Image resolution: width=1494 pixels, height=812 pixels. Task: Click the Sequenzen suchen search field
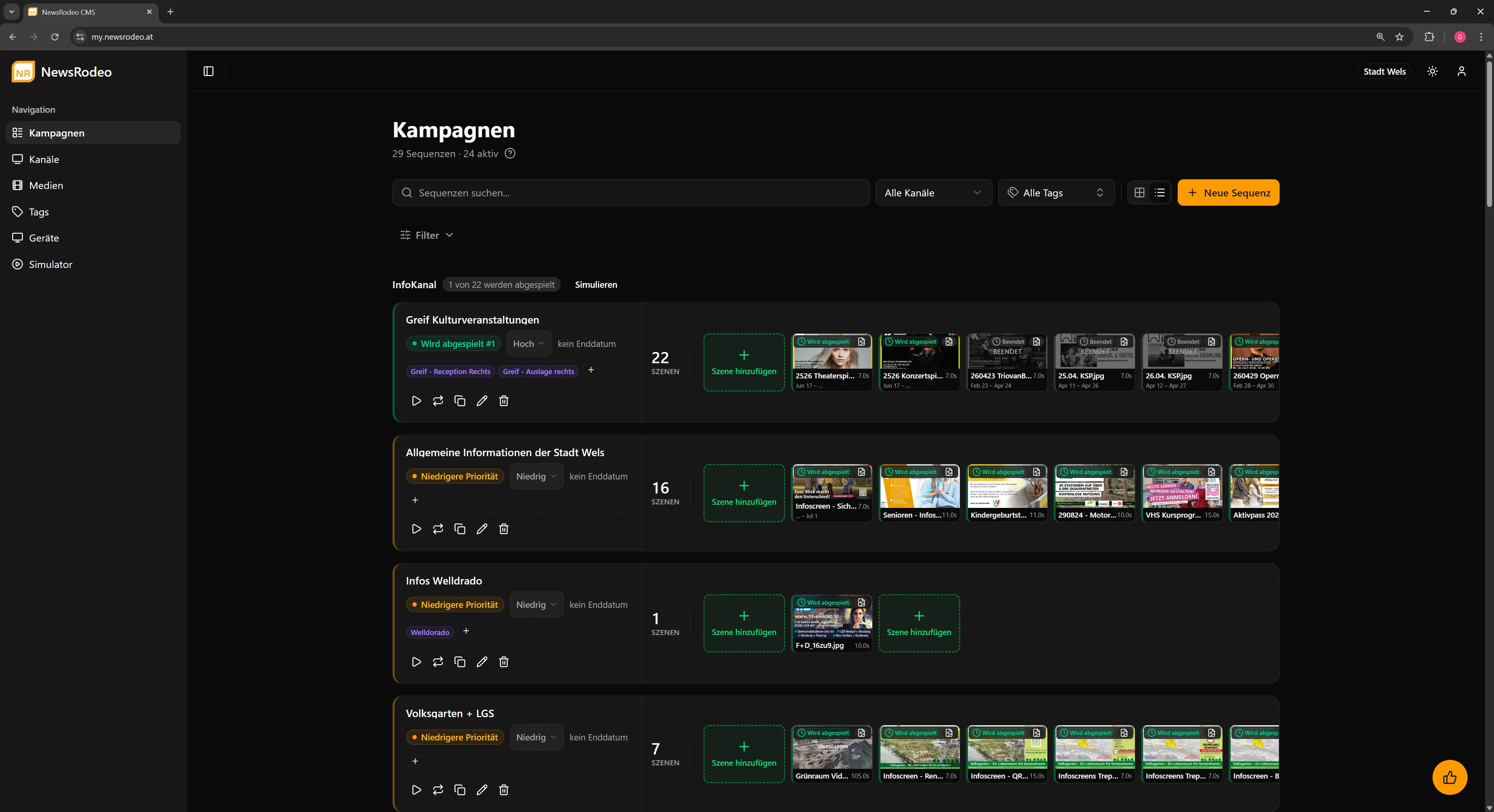630,192
